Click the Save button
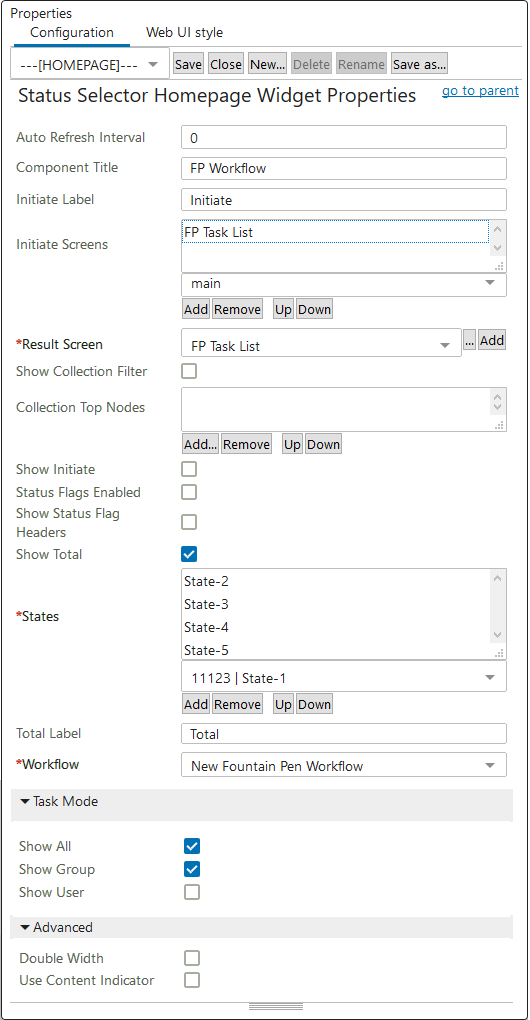530x1020 pixels. pos(189,64)
